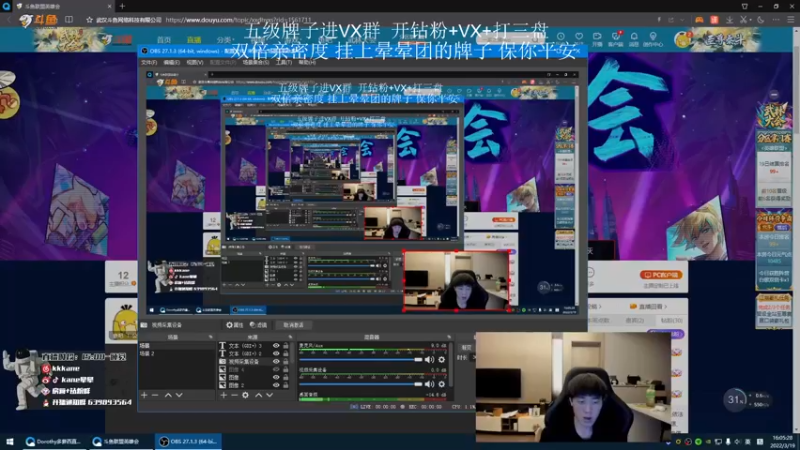This screenshot has height=450, width=800.
Task: Mute the 视频采集设备 mixer speaker icon
Action: tap(430, 384)
